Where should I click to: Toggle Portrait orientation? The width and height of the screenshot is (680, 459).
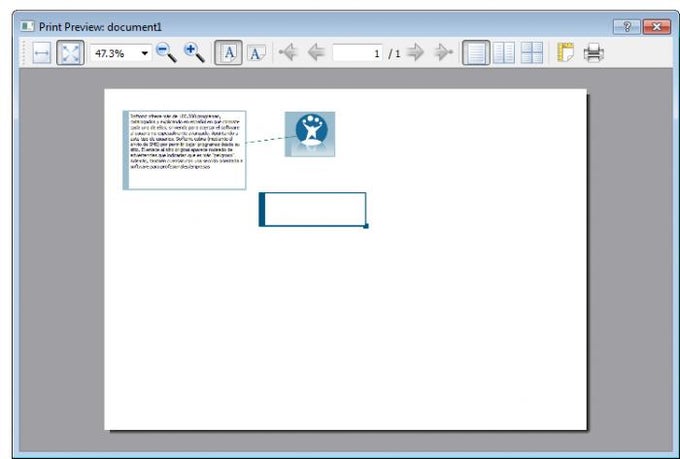(x=229, y=53)
